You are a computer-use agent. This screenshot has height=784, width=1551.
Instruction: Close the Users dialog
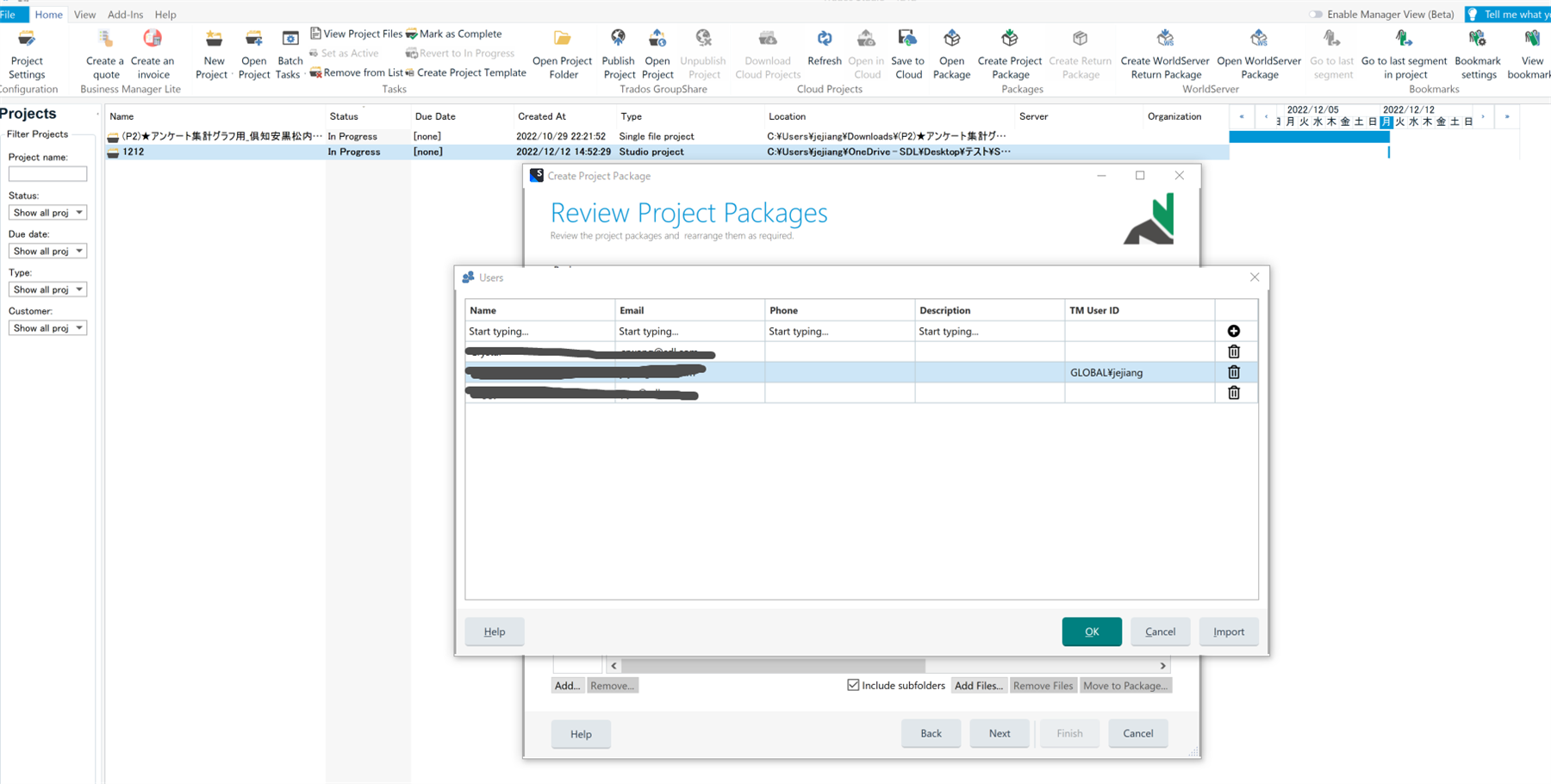[x=1255, y=277]
